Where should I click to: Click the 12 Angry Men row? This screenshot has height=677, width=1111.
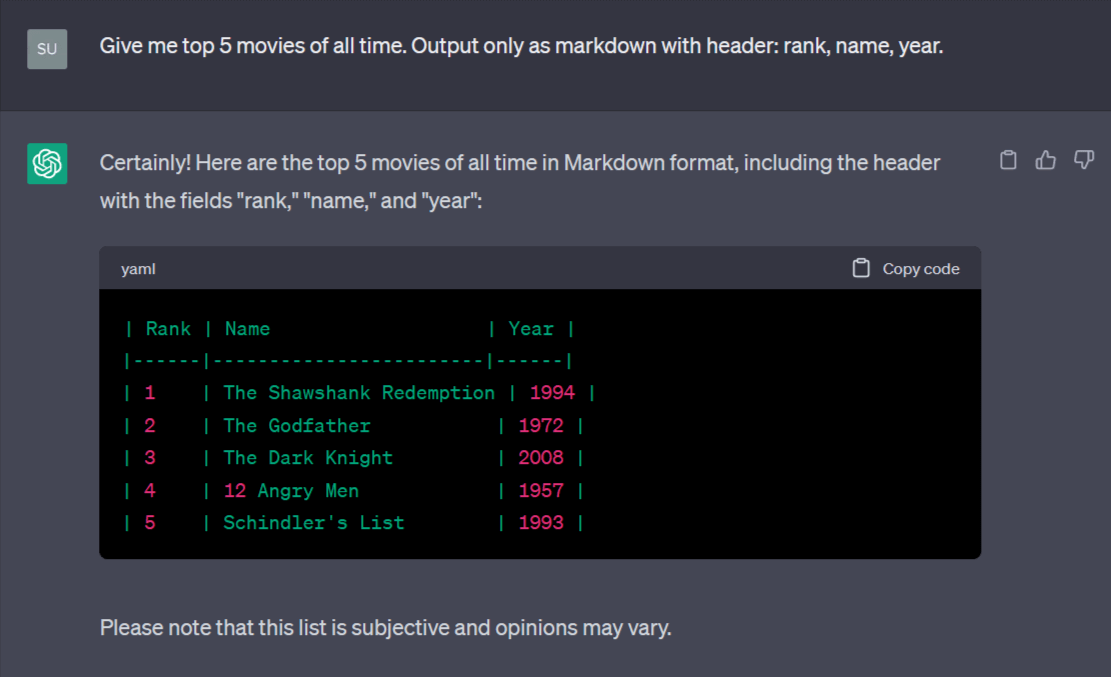[354, 491]
